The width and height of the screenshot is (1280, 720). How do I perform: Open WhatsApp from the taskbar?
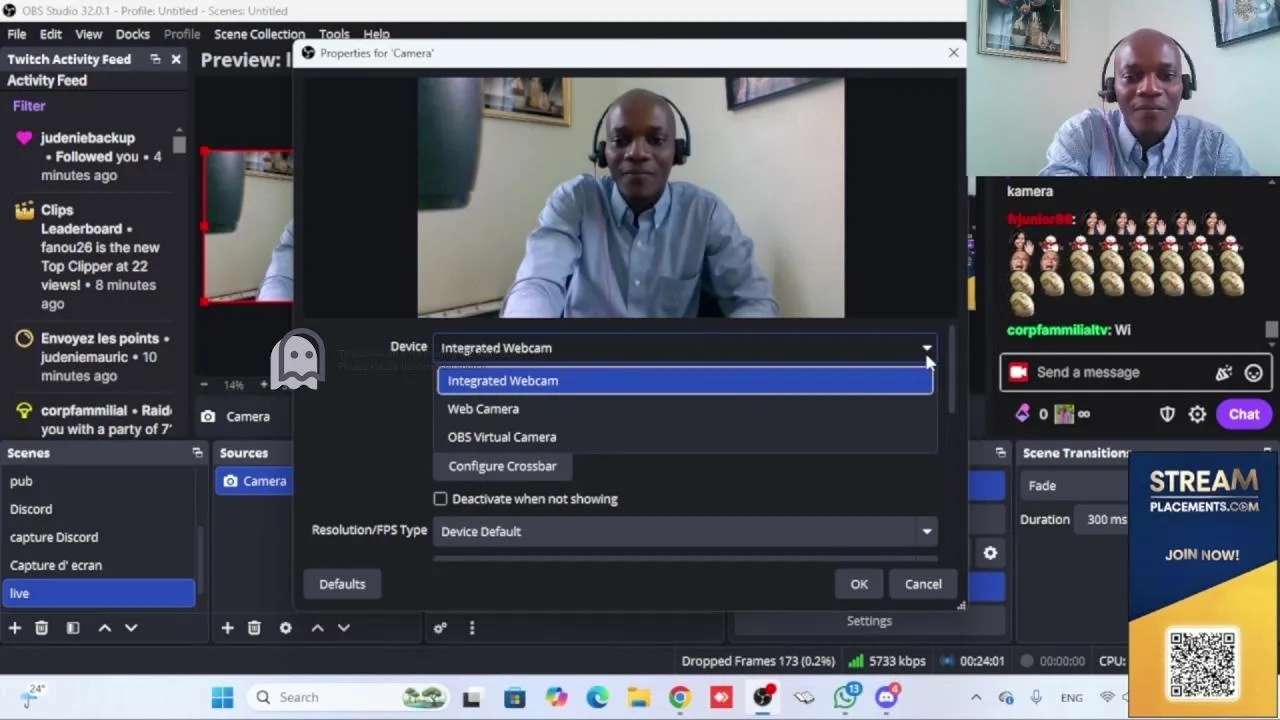tap(846, 697)
